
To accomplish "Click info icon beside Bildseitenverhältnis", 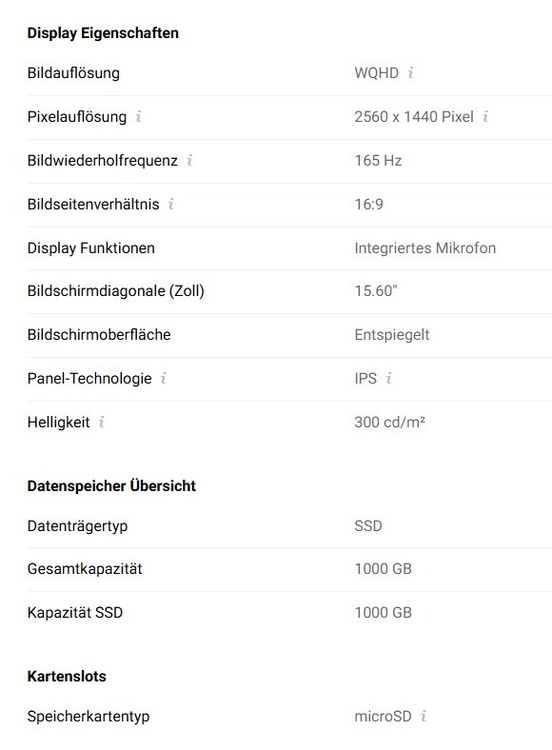I will [x=171, y=204].
